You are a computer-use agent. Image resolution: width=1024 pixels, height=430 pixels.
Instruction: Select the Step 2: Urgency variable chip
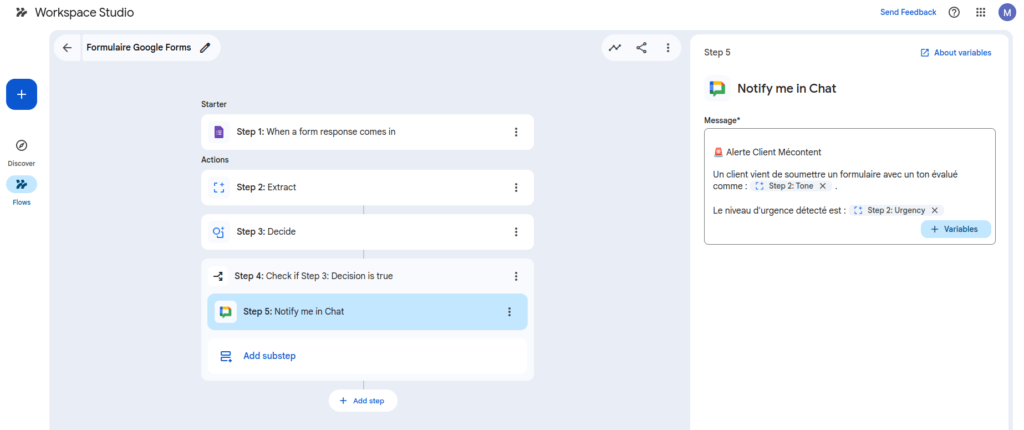pyautogui.click(x=897, y=210)
